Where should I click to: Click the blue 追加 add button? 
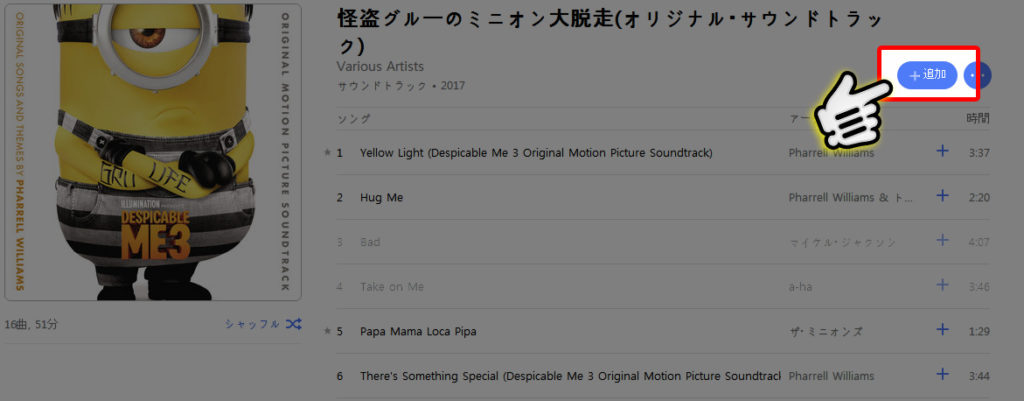click(x=927, y=75)
